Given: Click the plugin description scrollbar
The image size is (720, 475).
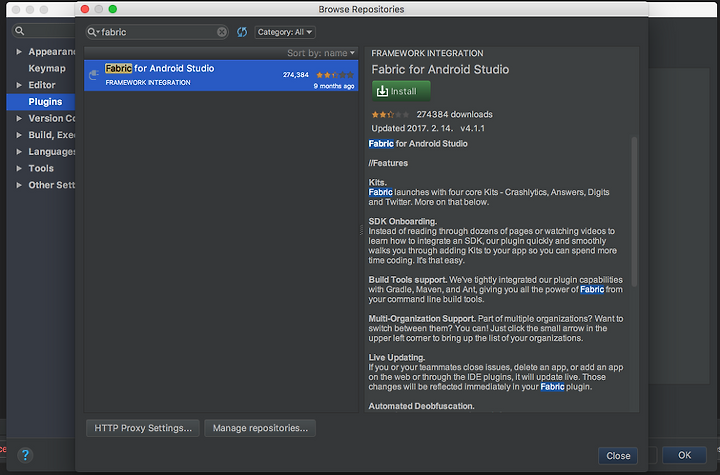Looking at the screenshot, I should tap(634, 211).
